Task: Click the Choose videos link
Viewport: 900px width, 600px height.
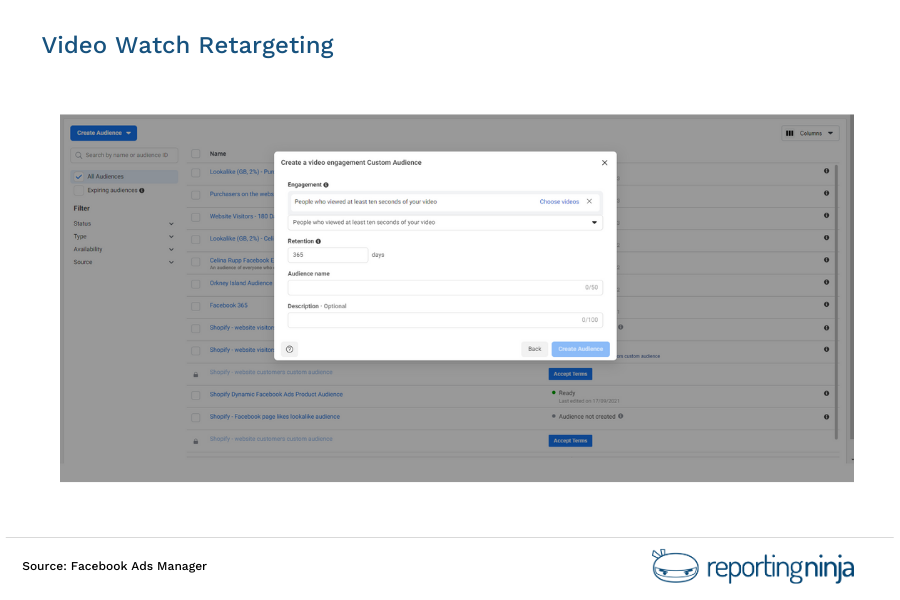Action: 560,201
